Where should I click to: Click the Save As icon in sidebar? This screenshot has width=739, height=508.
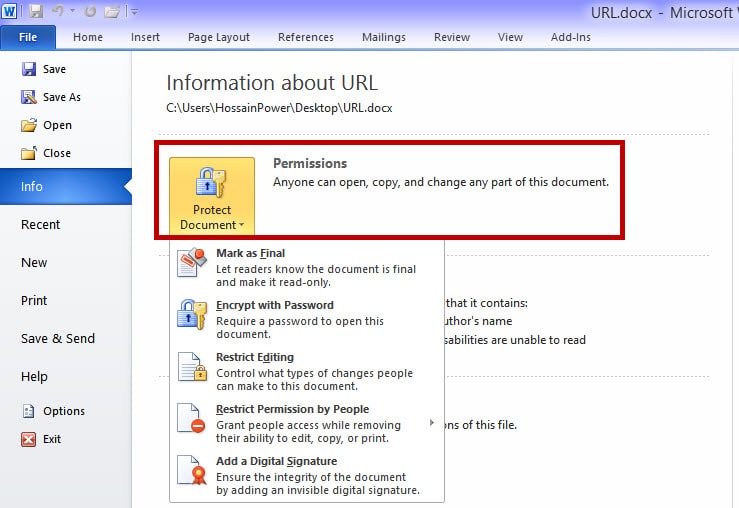click(29, 97)
